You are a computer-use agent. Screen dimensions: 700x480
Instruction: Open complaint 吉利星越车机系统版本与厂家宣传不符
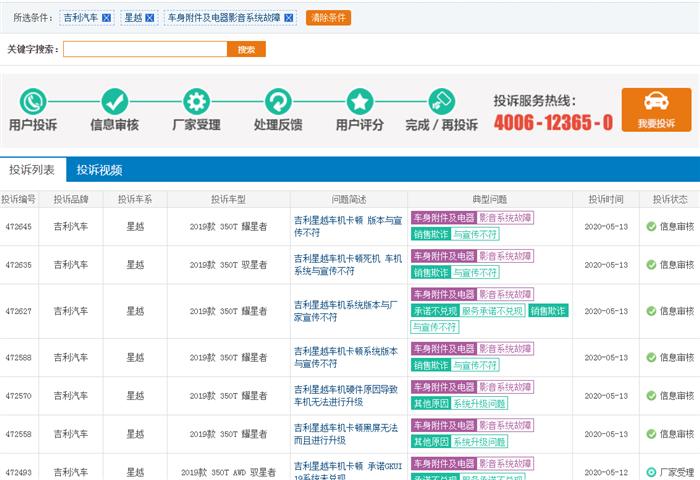click(346, 311)
